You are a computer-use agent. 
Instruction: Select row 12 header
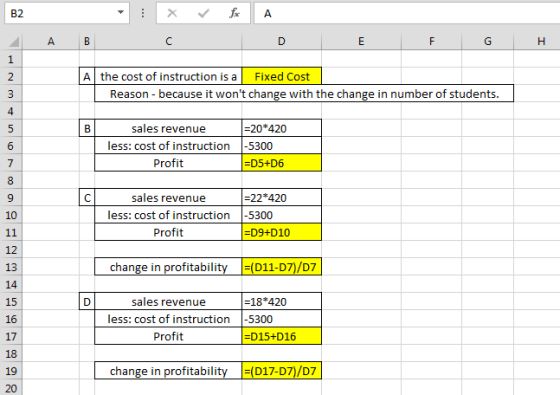click(x=11, y=250)
